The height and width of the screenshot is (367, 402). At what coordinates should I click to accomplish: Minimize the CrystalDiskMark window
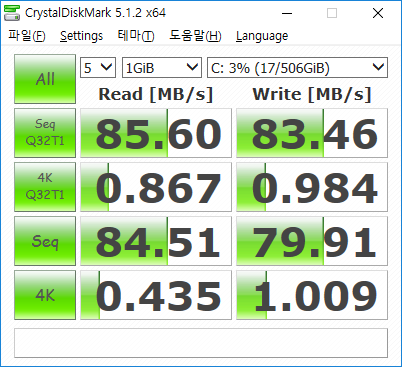[287, 13]
